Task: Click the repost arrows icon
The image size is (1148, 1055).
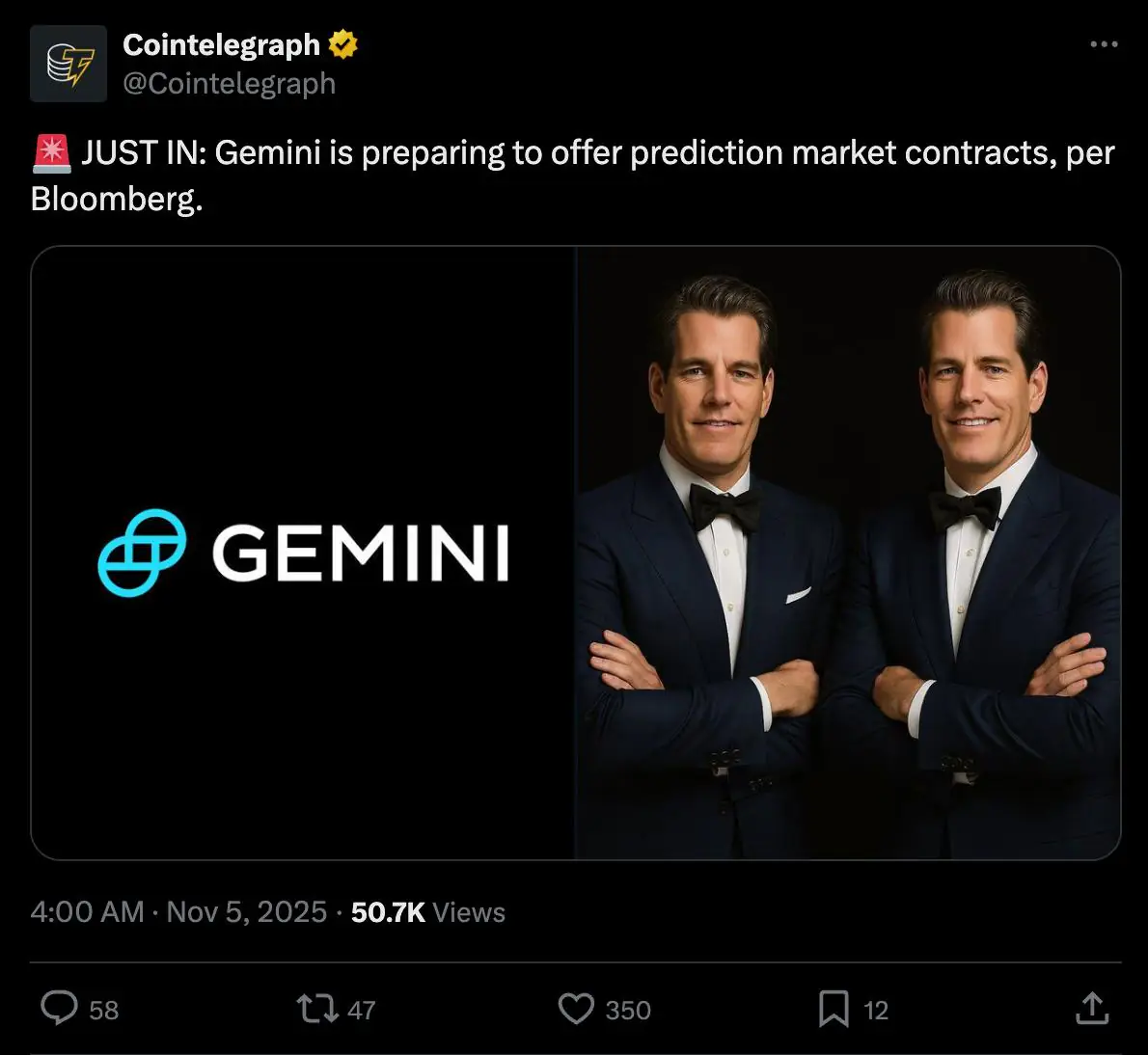Action: tap(316, 1009)
